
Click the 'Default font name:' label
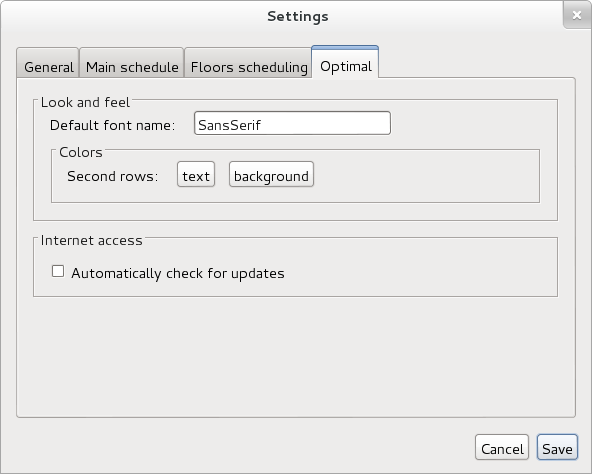[113, 125]
